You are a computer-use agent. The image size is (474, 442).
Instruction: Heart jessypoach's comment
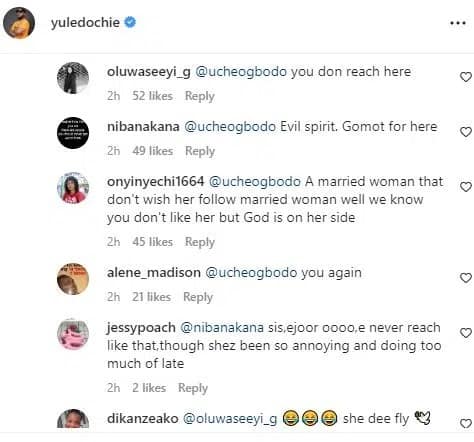[x=466, y=333]
